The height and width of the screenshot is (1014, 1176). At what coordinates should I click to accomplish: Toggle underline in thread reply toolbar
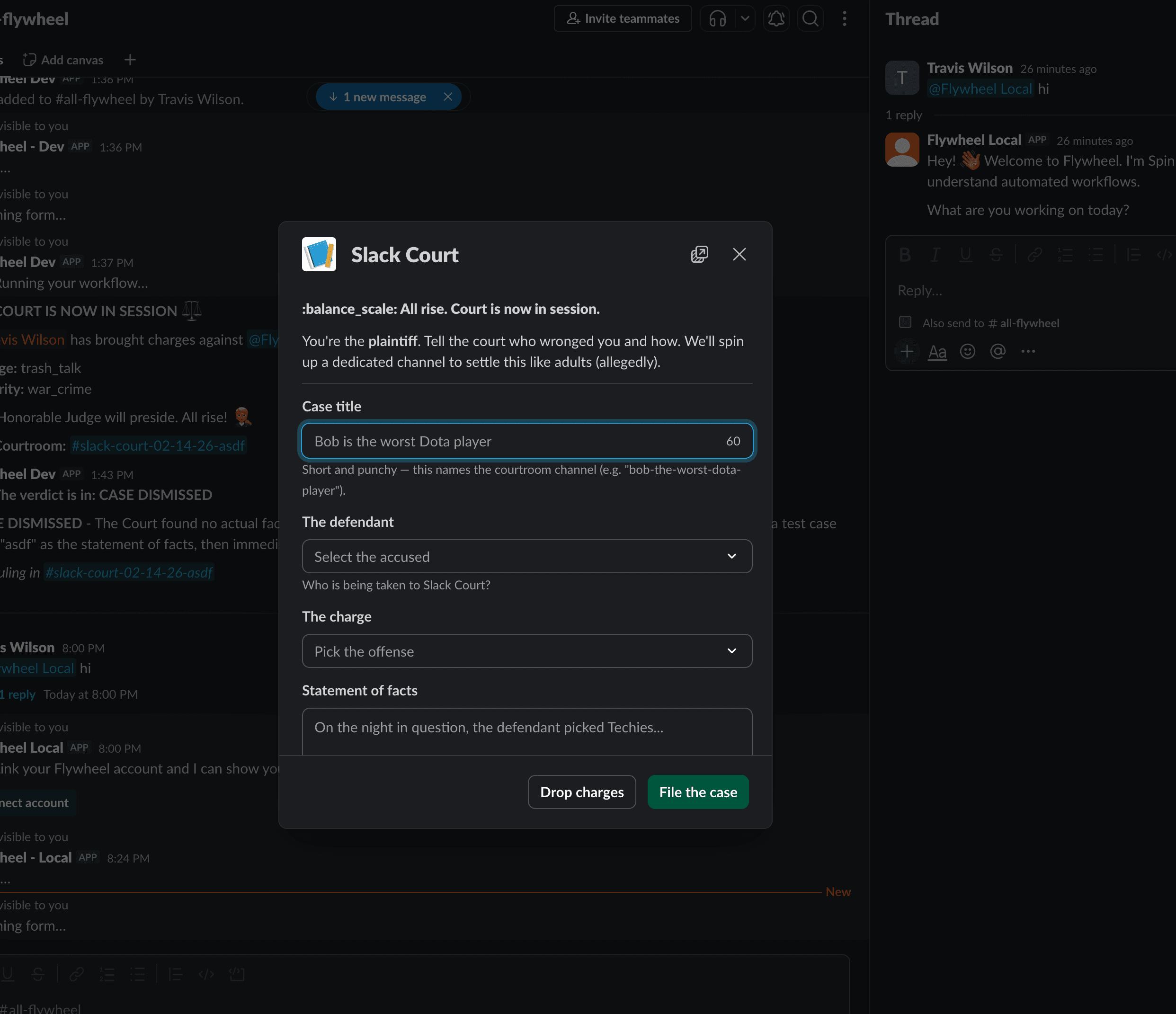965,255
